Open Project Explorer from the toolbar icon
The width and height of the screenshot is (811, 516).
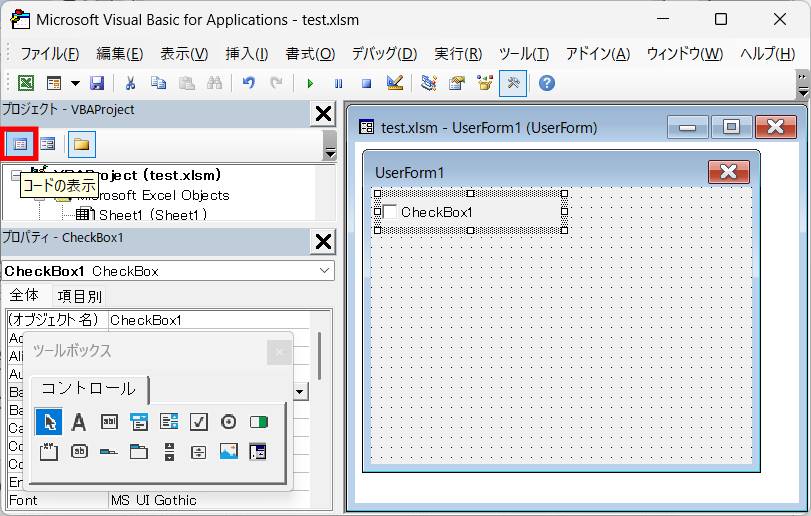(x=429, y=83)
